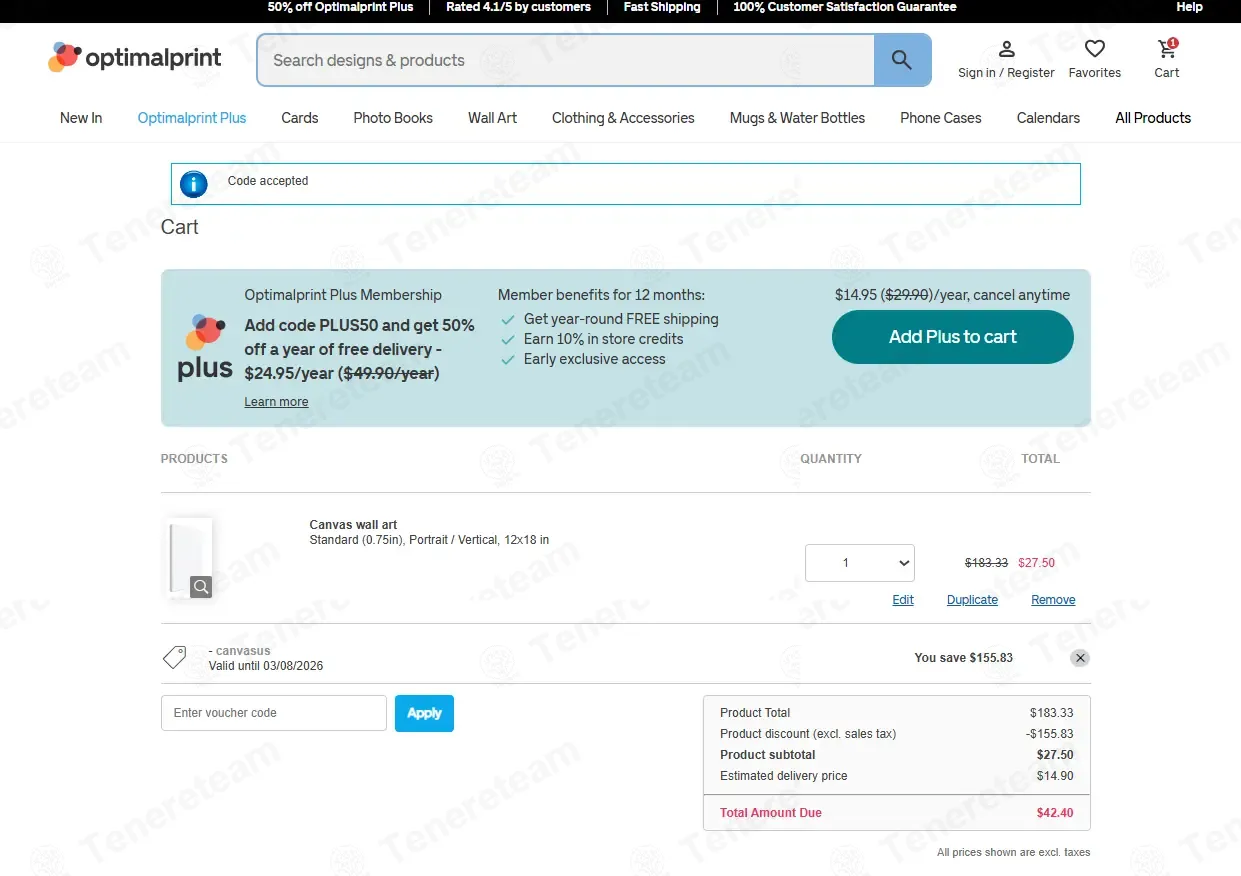The height and width of the screenshot is (876, 1241).
Task: Open the Cards menu
Action: pos(300,118)
